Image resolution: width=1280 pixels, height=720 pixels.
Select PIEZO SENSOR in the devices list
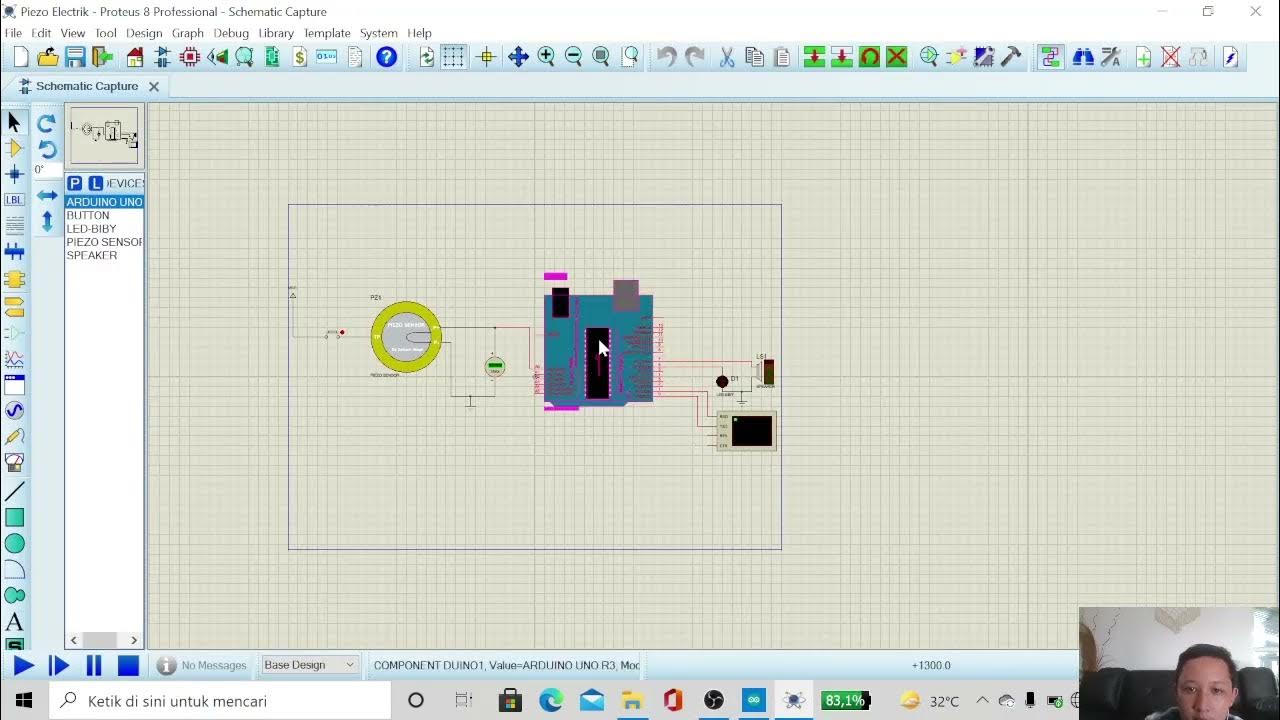104,242
